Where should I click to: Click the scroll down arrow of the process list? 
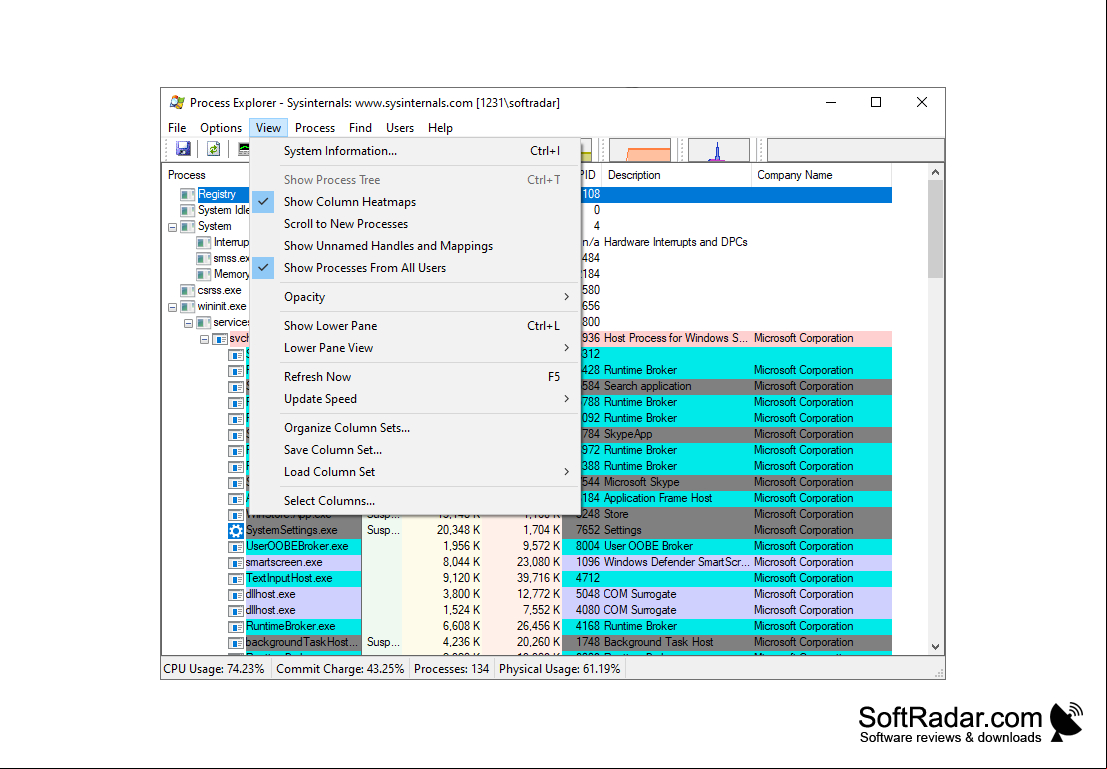tap(935, 647)
